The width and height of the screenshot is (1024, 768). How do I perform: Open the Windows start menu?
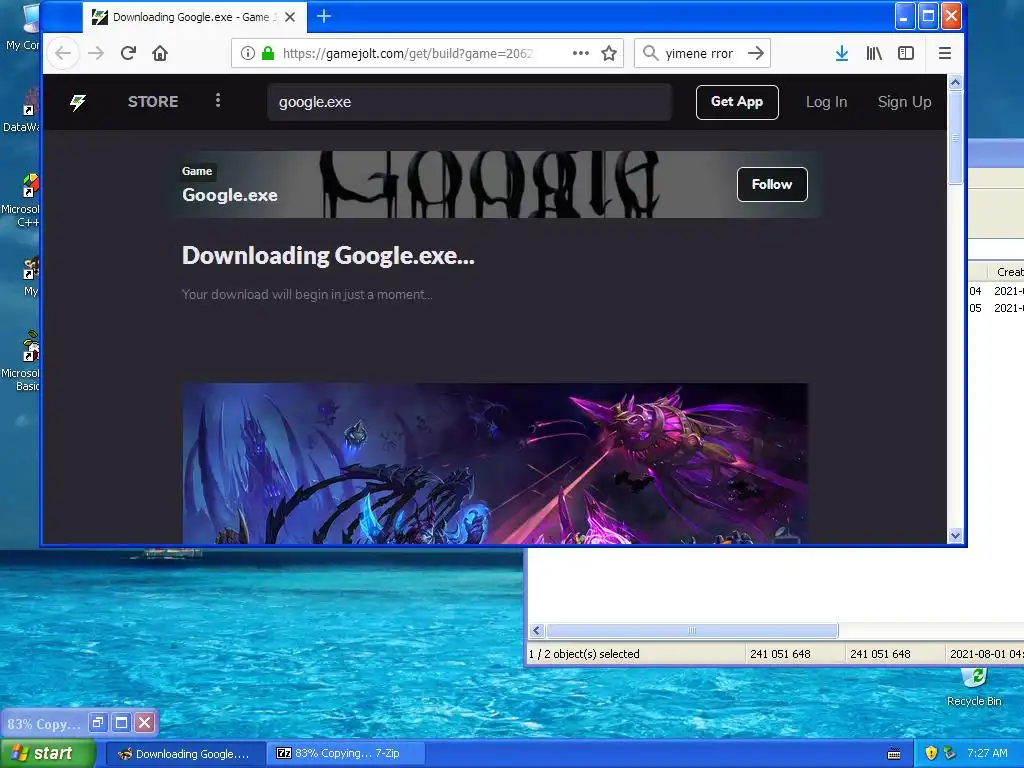click(x=48, y=754)
